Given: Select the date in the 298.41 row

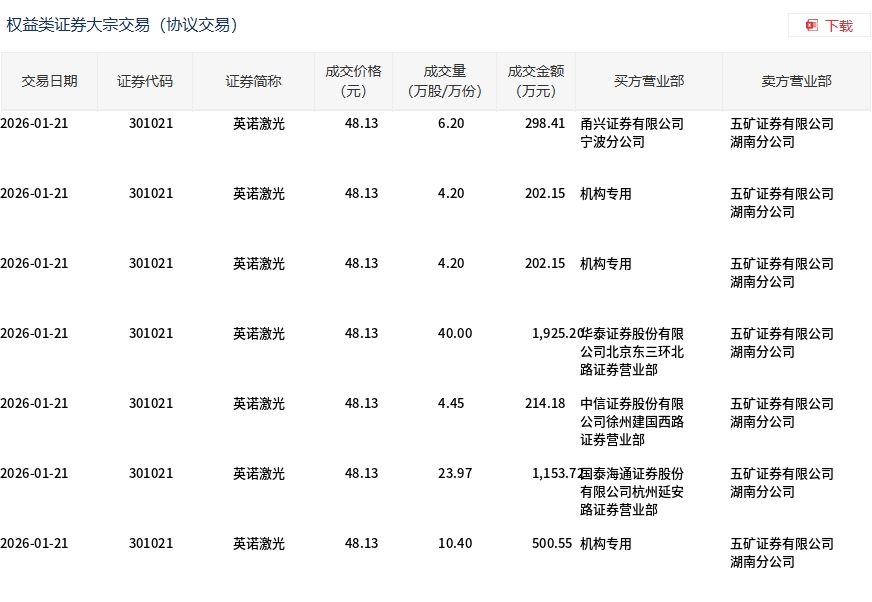Looking at the screenshot, I should [x=34, y=124].
